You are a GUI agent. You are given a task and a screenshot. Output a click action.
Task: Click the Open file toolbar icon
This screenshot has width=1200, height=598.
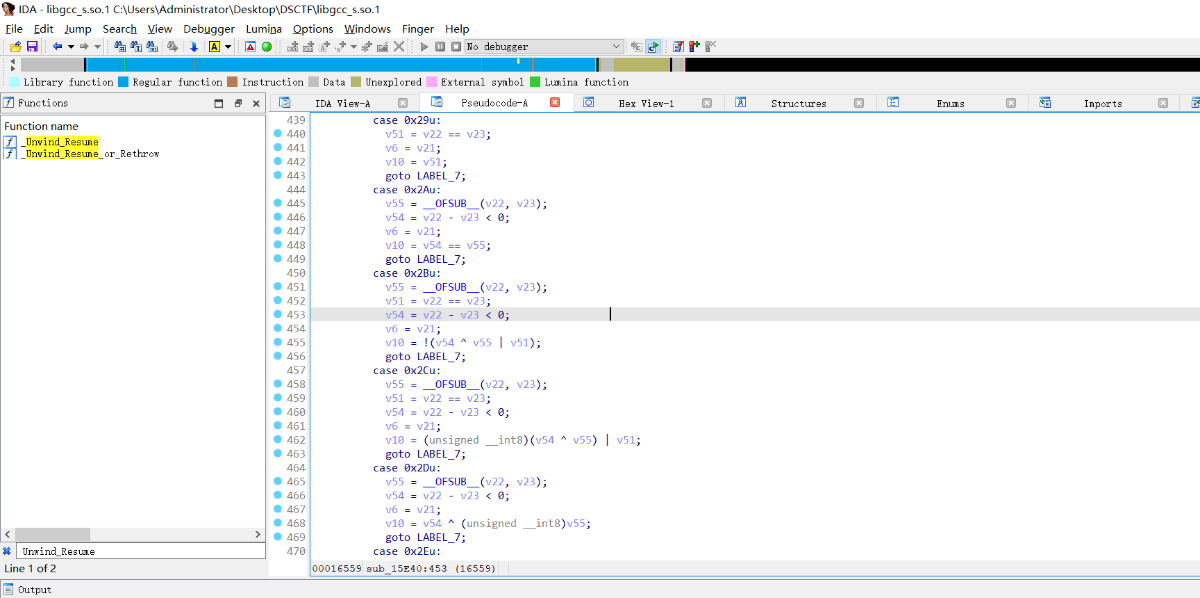(x=15, y=47)
